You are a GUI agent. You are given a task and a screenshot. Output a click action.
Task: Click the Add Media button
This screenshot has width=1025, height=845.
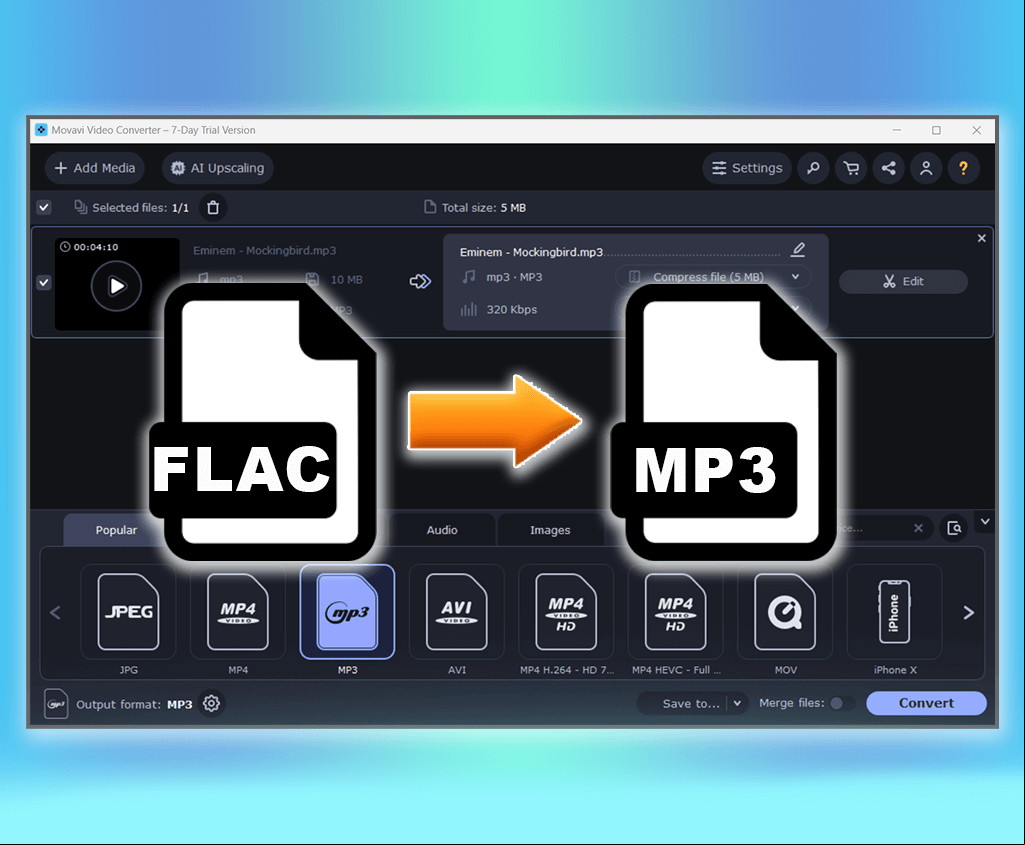[x=95, y=168]
